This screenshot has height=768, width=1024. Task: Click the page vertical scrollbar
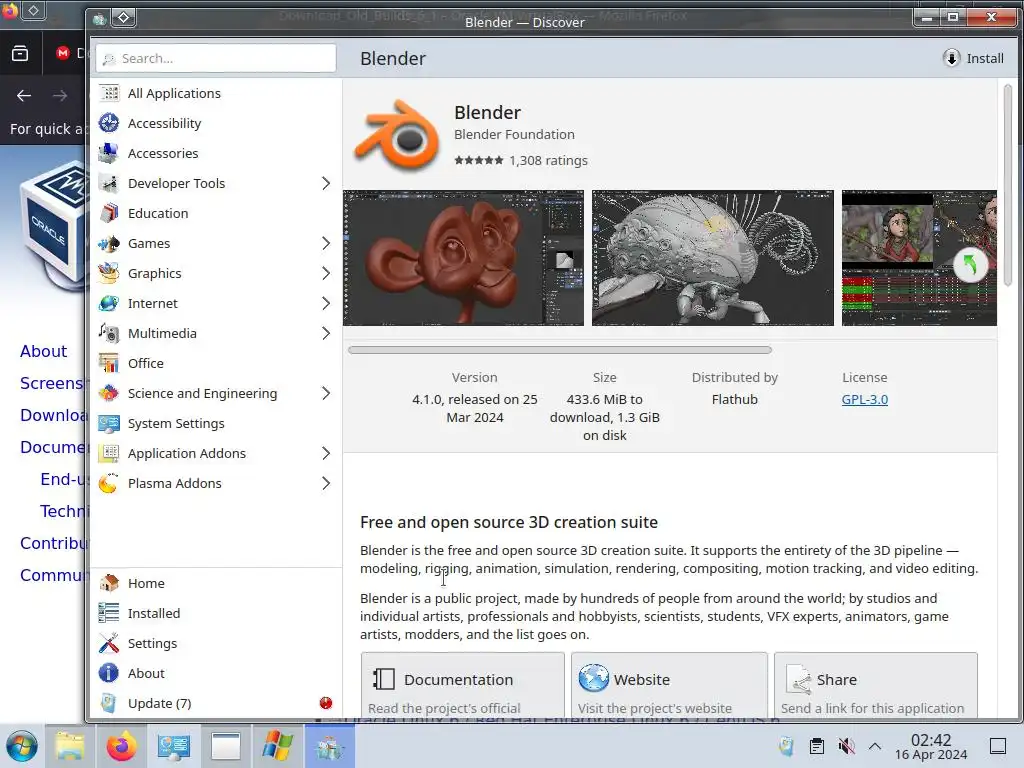[1007, 186]
